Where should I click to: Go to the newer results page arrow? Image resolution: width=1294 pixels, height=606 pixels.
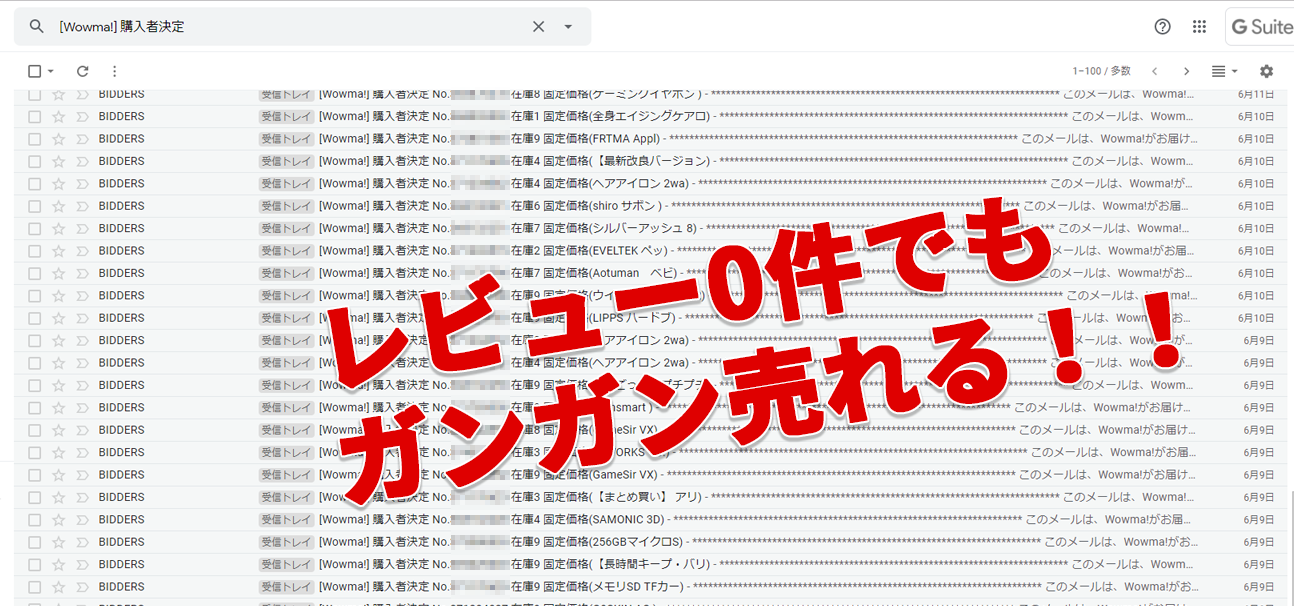tap(1155, 71)
